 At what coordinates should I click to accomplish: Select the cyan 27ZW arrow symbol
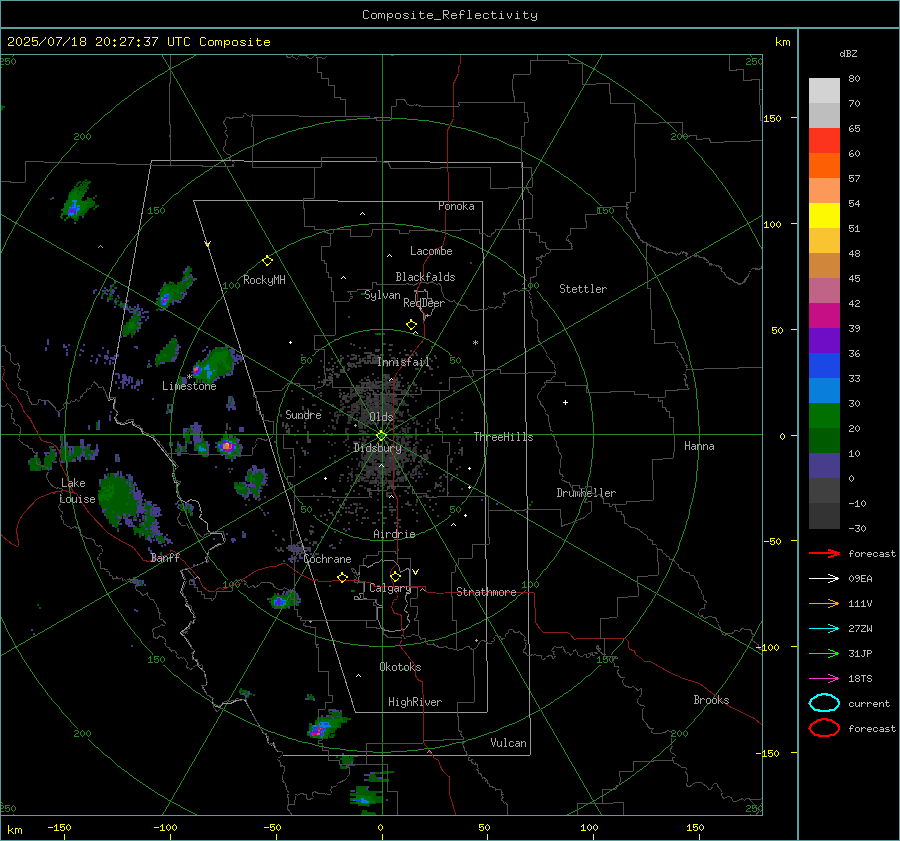(x=824, y=629)
